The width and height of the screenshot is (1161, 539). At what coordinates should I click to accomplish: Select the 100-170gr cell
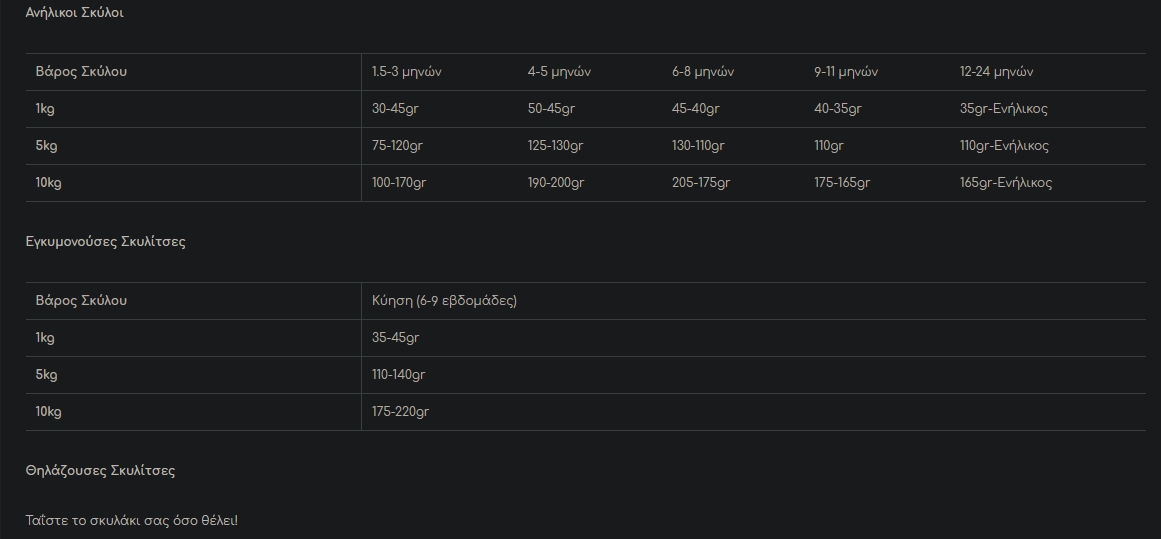pos(398,183)
